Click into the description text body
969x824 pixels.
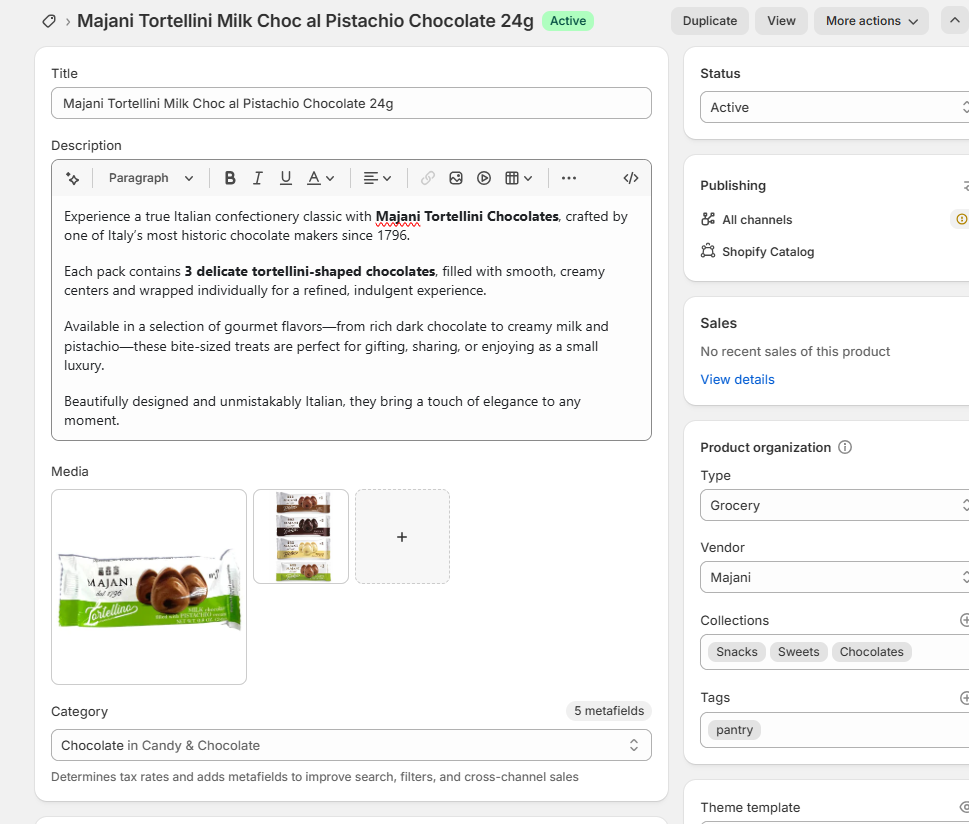[351, 318]
